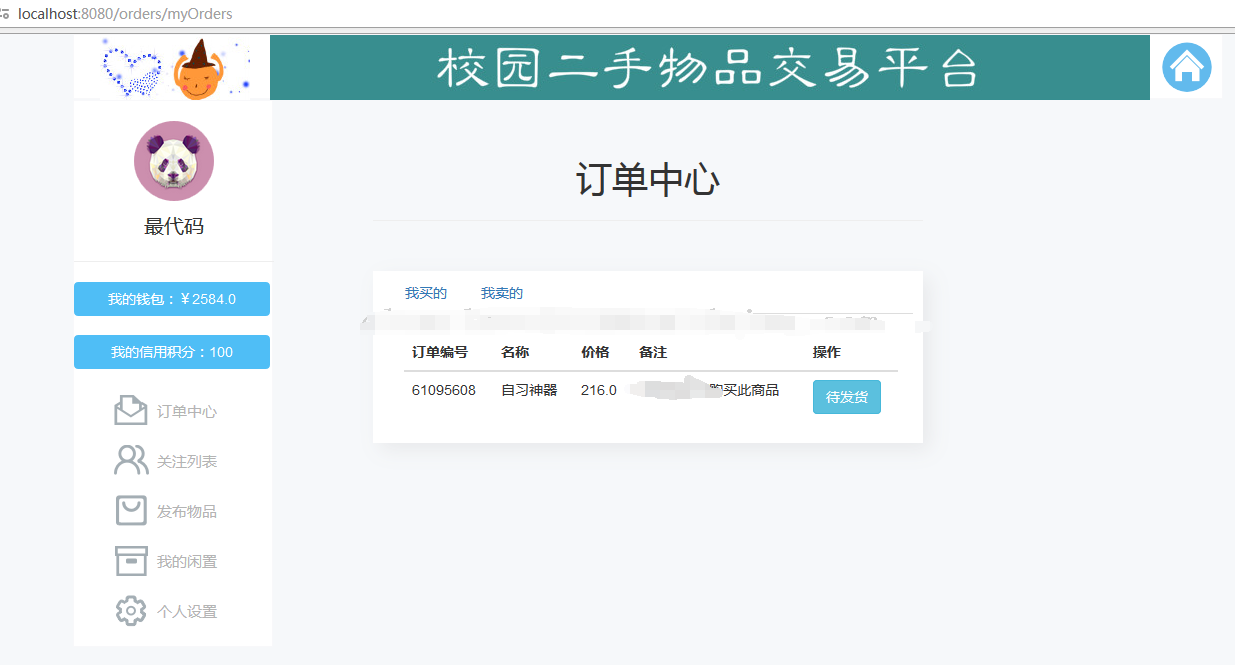Viewport: 1235px width, 665px height.
Task: Click the 价格 column header
Action: point(595,352)
